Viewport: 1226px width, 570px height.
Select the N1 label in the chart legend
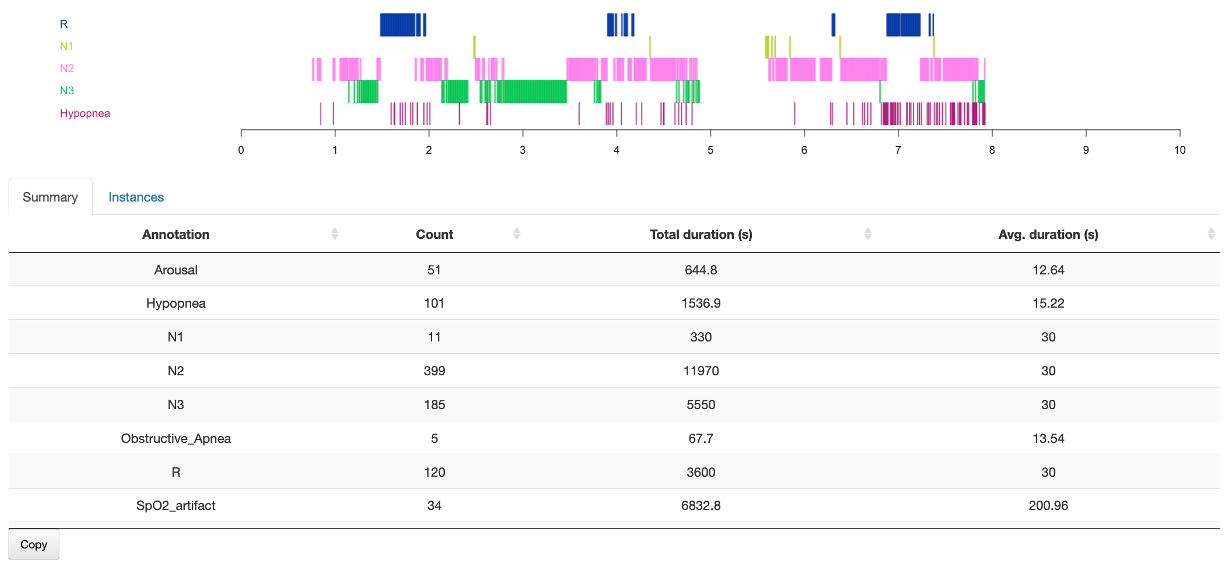(x=67, y=46)
